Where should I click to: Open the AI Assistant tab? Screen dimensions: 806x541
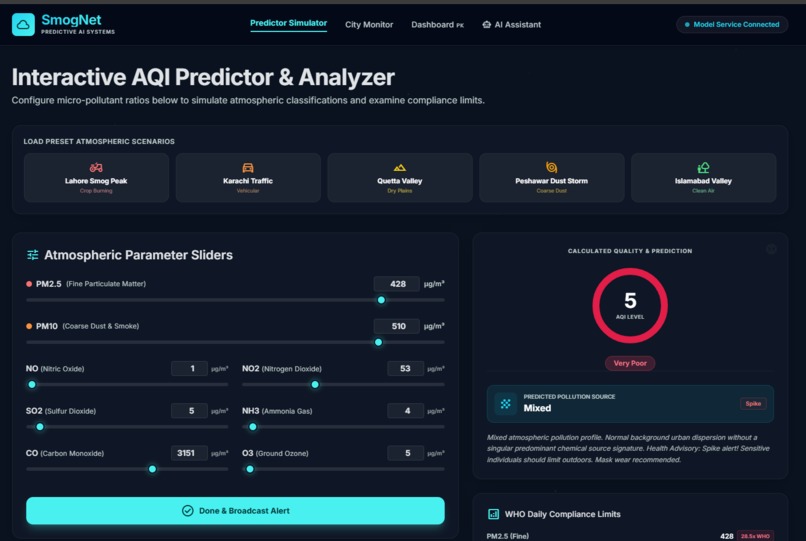coord(511,24)
